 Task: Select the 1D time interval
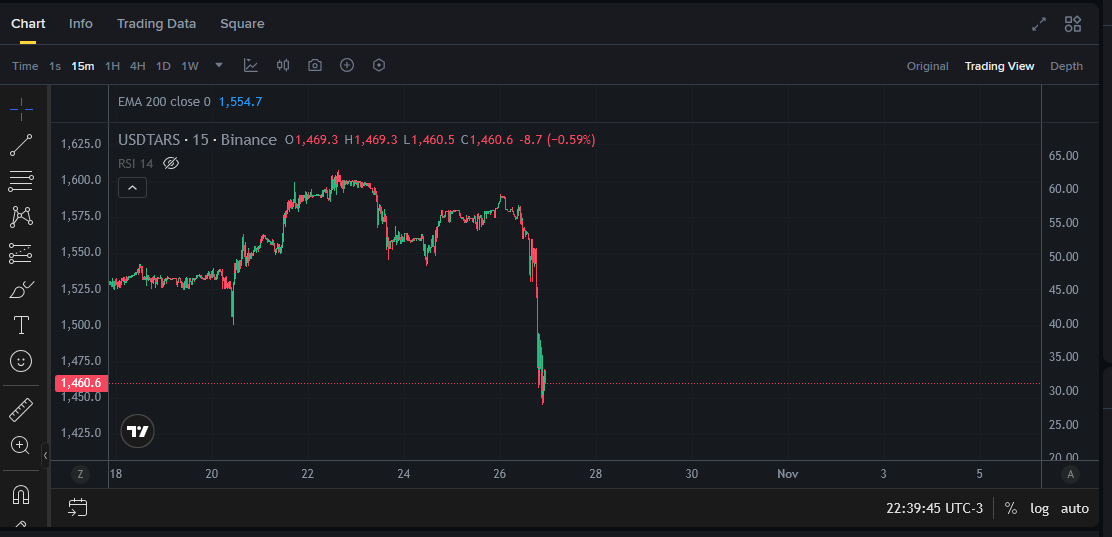pyautogui.click(x=163, y=66)
